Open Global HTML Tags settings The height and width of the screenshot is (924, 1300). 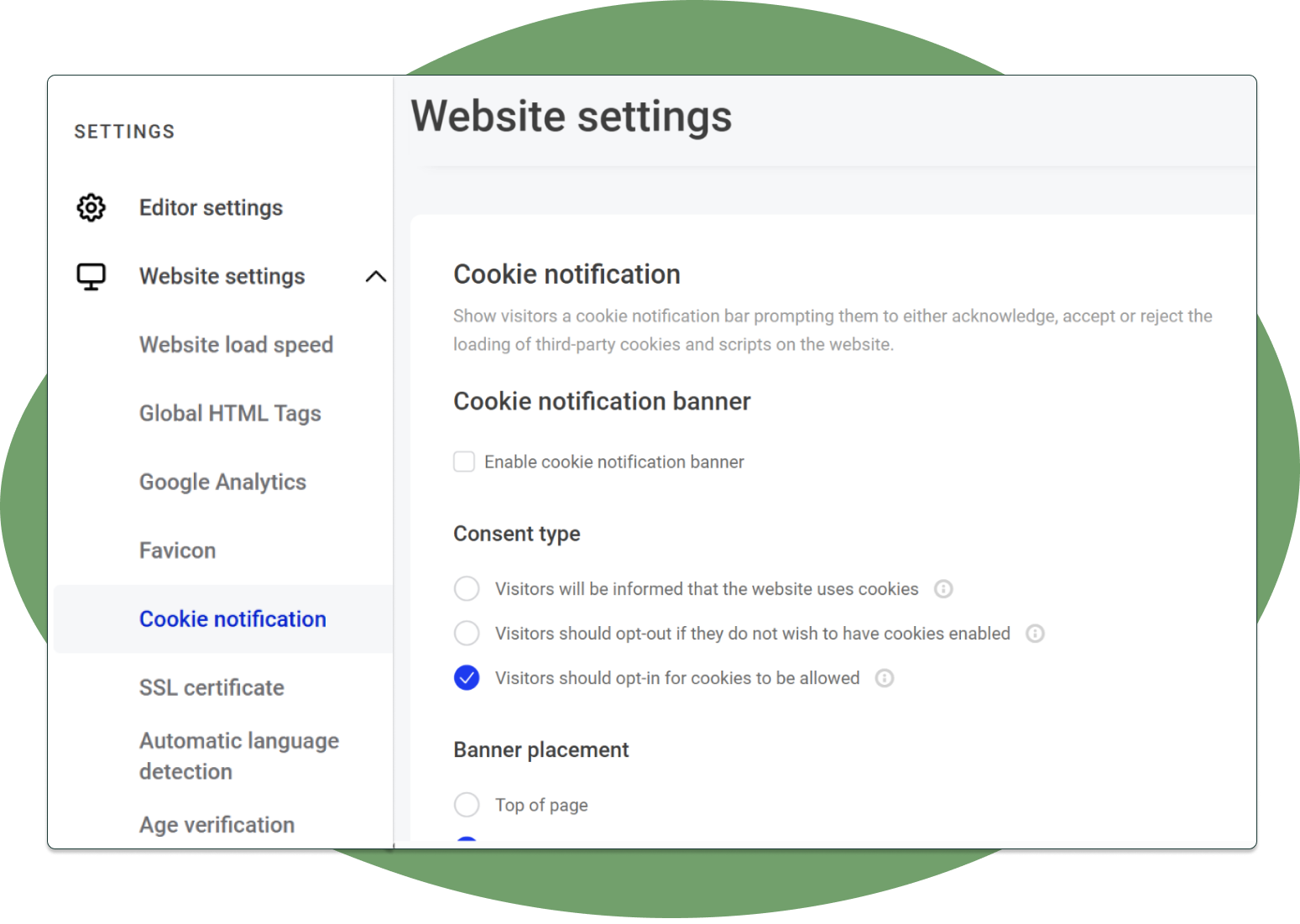tap(230, 413)
